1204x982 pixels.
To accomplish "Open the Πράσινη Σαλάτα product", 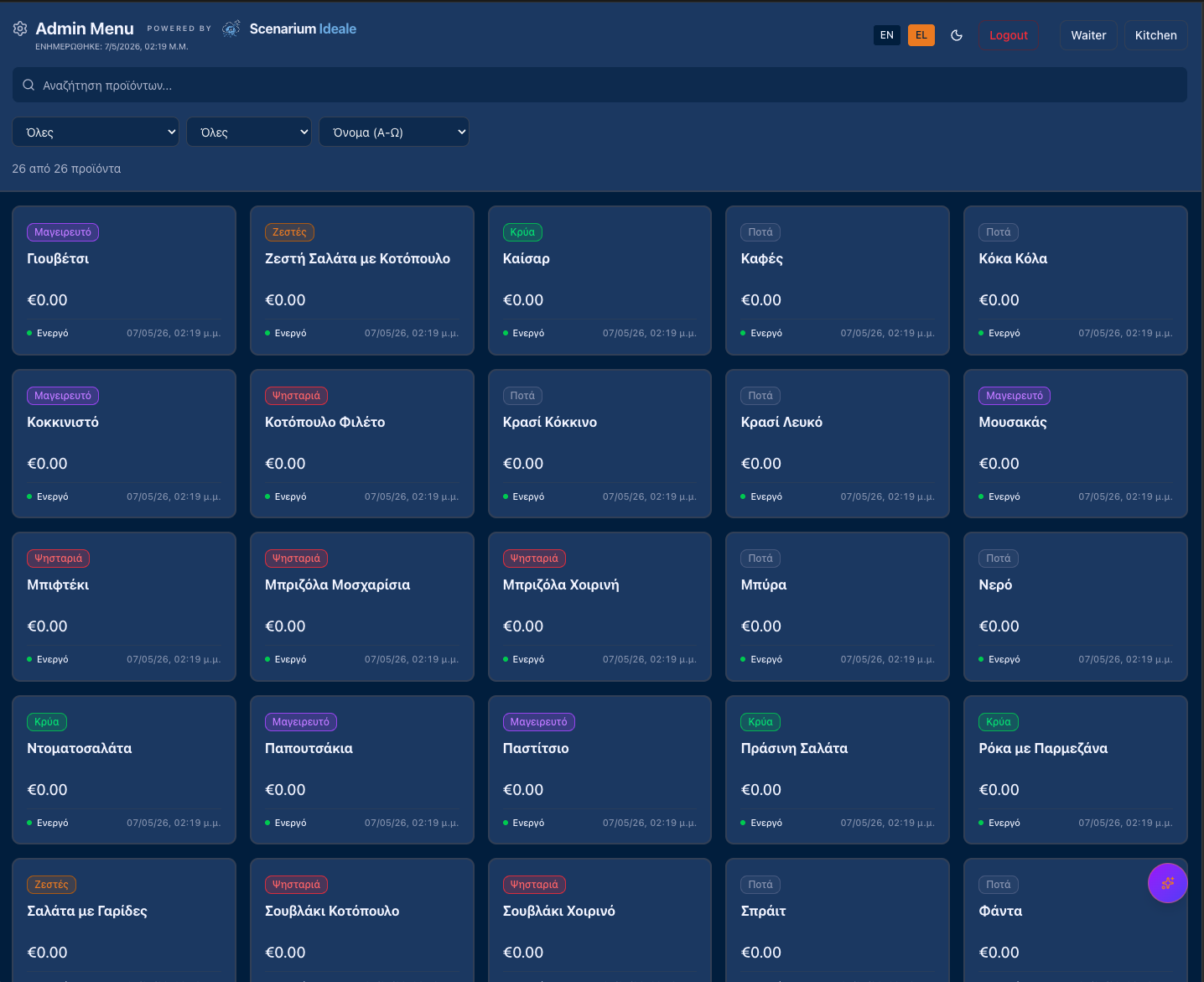I will coord(838,770).
